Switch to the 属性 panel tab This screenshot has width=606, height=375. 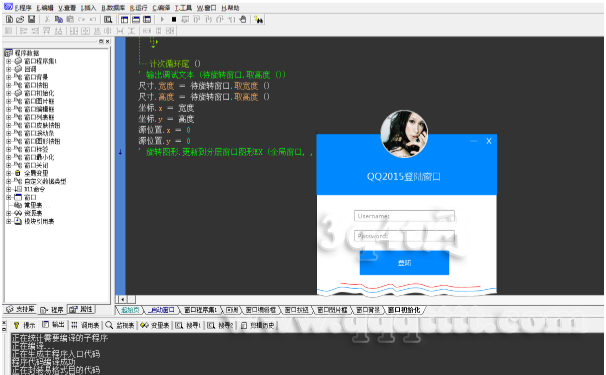pos(81,309)
